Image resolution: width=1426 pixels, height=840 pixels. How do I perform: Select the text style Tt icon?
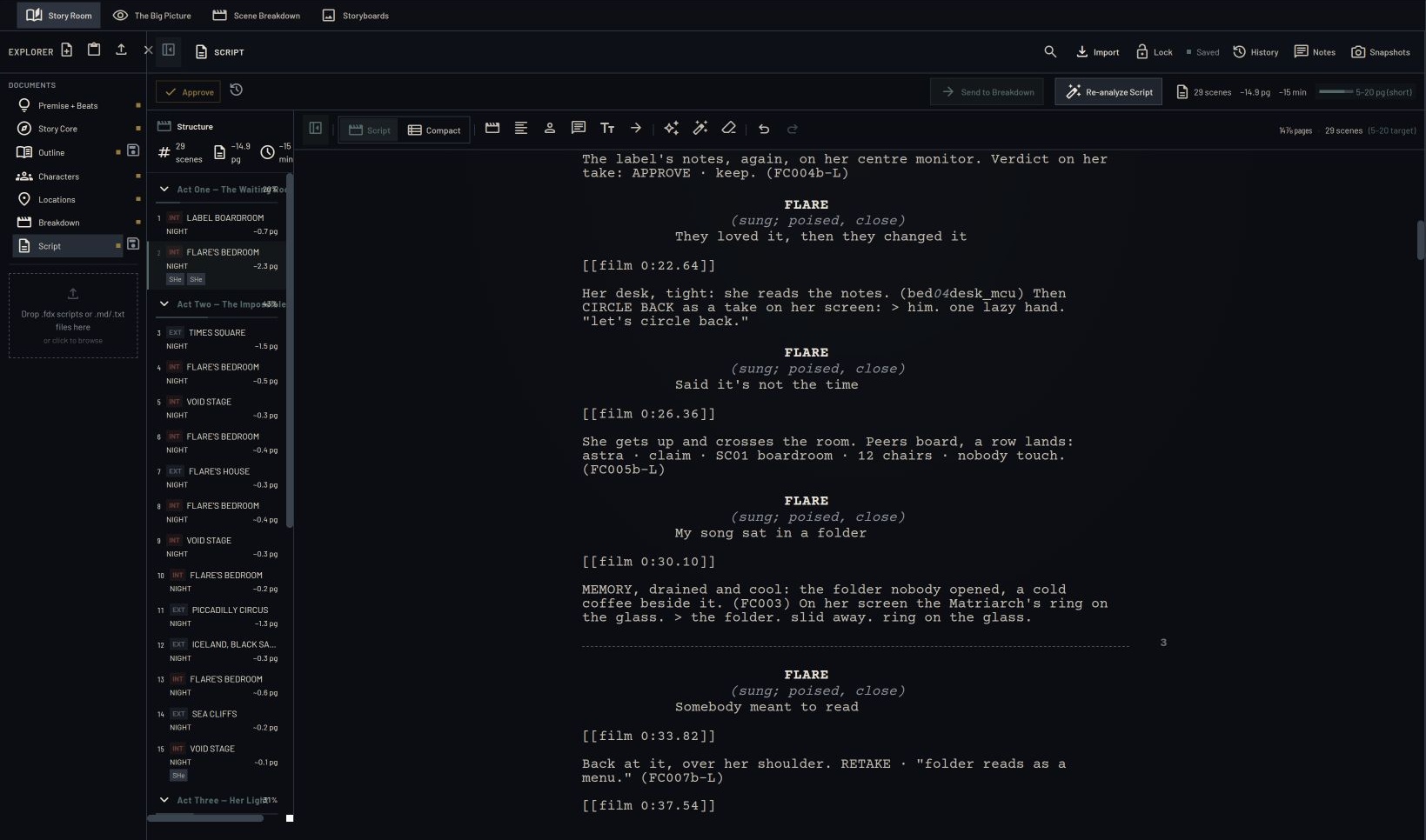(607, 128)
